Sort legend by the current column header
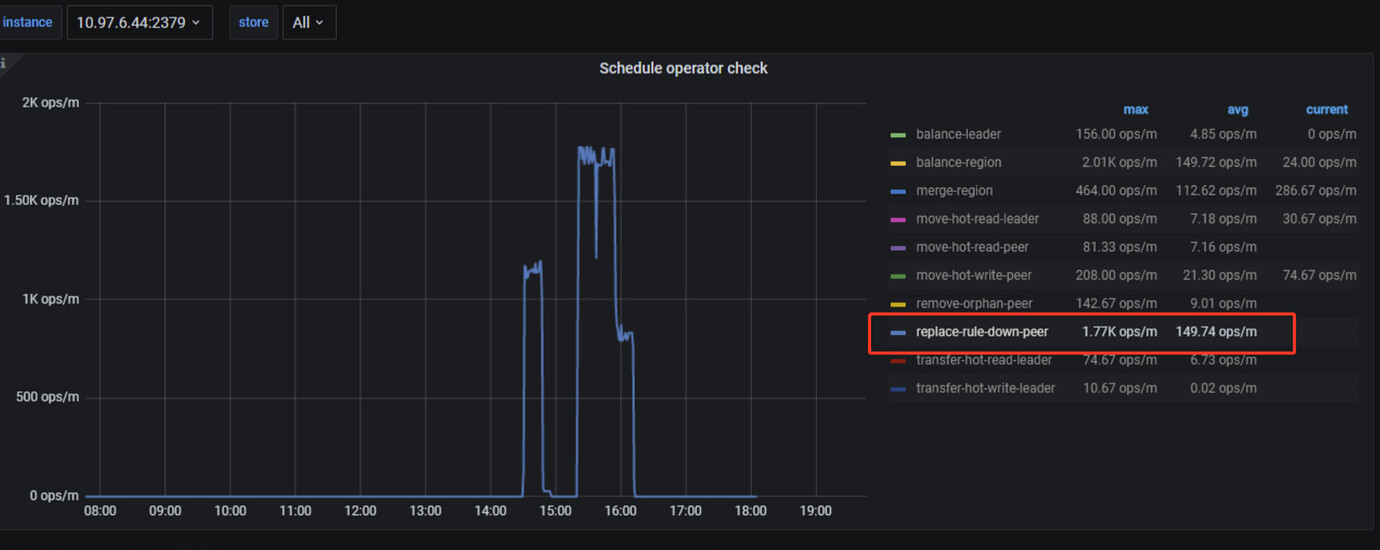Viewport: 1380px width, 550px height. coord(1327,110)
